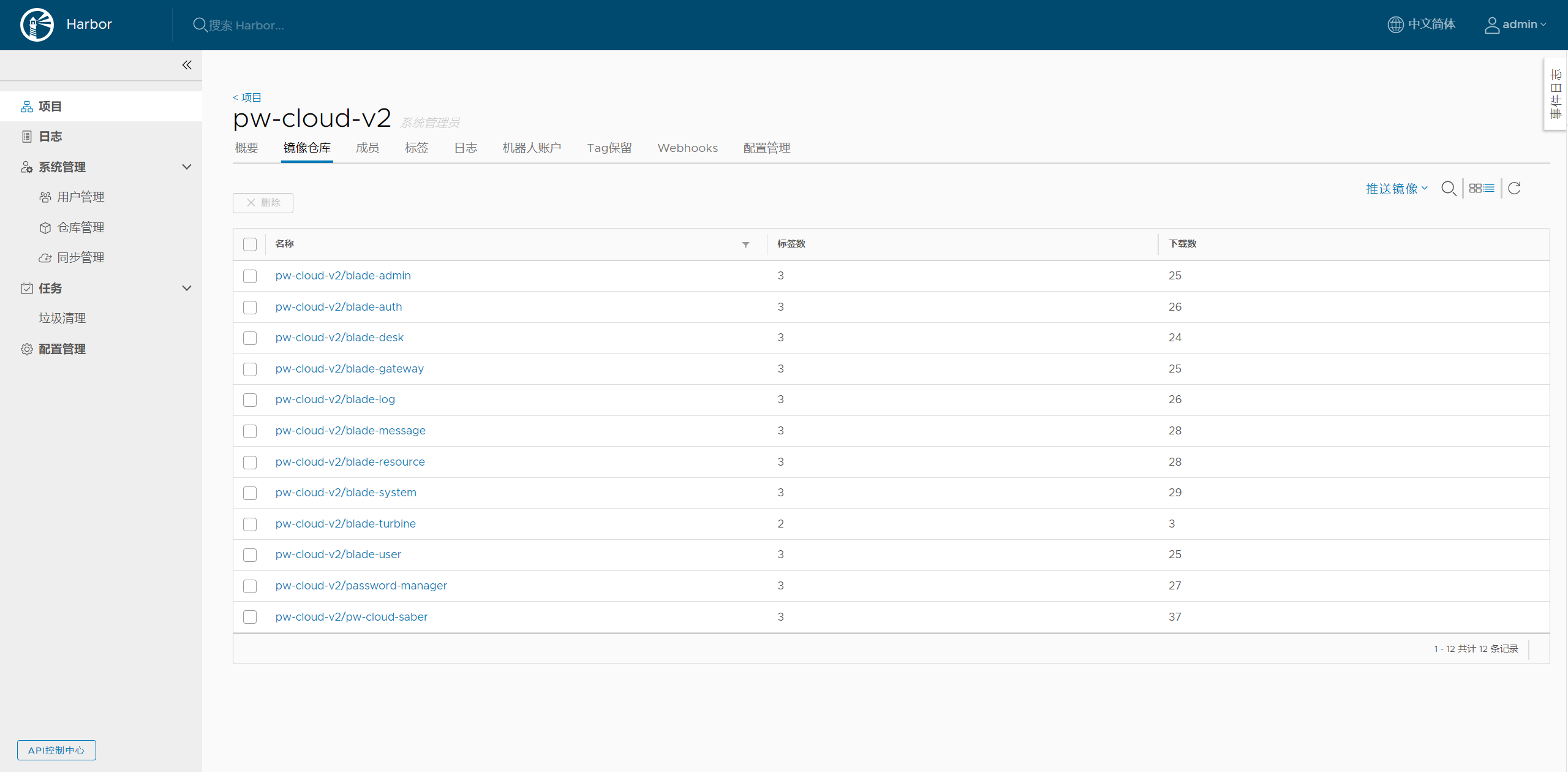1568x772 pixels.
Task: Tick the checkbox for blade-turbine
Action: (250, 524)
